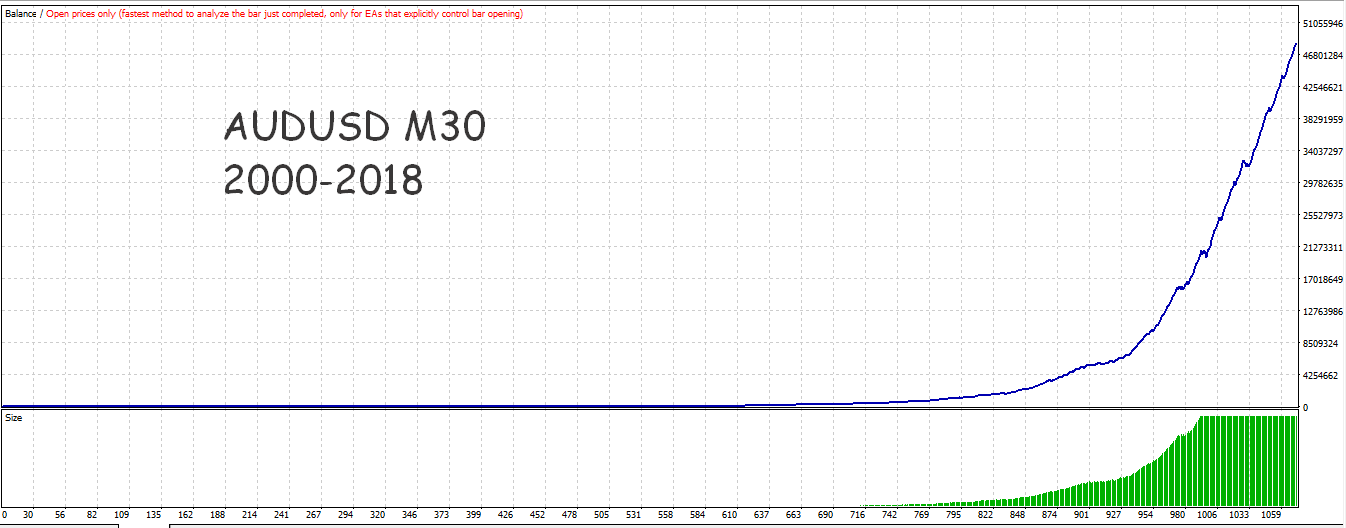The height and width of the screenshot is (528, 1346).
Task: Click trade number 822 on horizontal axis
Action: click(x=985, y=515)
